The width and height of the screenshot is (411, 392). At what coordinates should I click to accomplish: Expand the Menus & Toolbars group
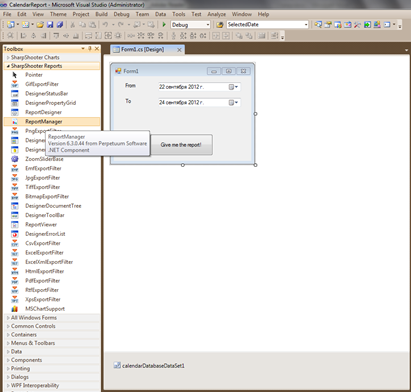pyautogui.click(x=52, y=343)
